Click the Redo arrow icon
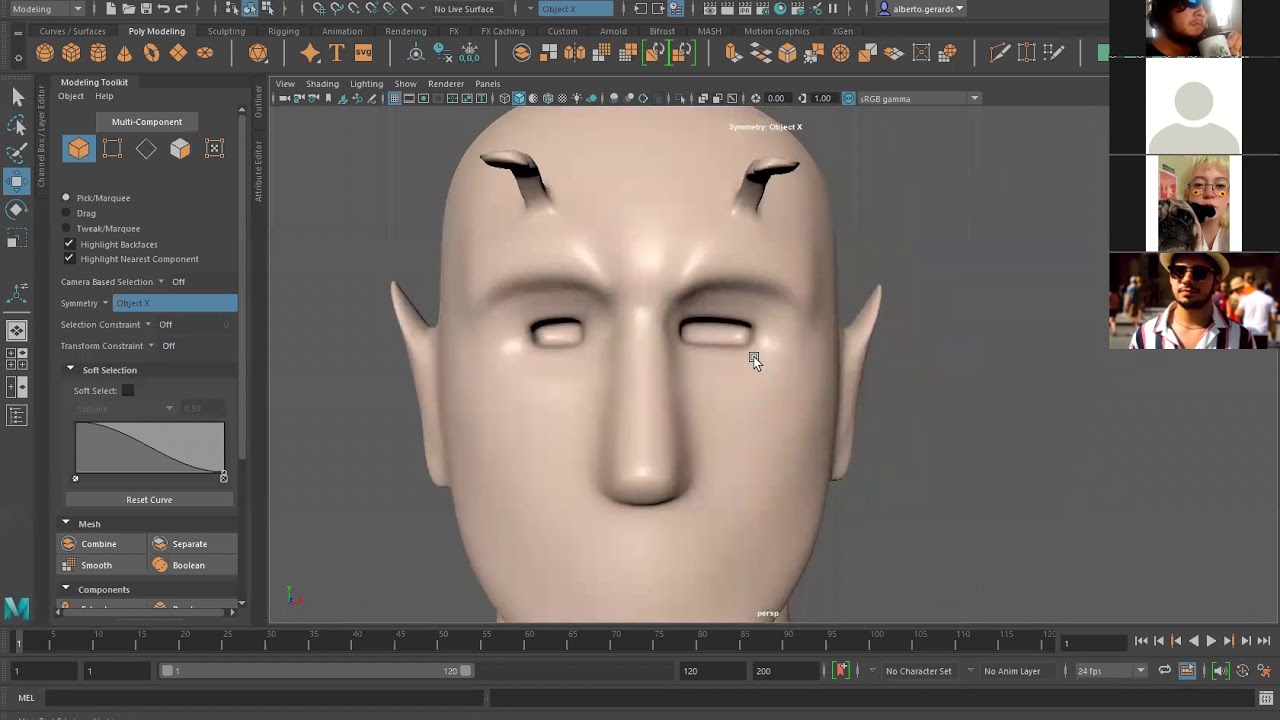 pos(181,9)
